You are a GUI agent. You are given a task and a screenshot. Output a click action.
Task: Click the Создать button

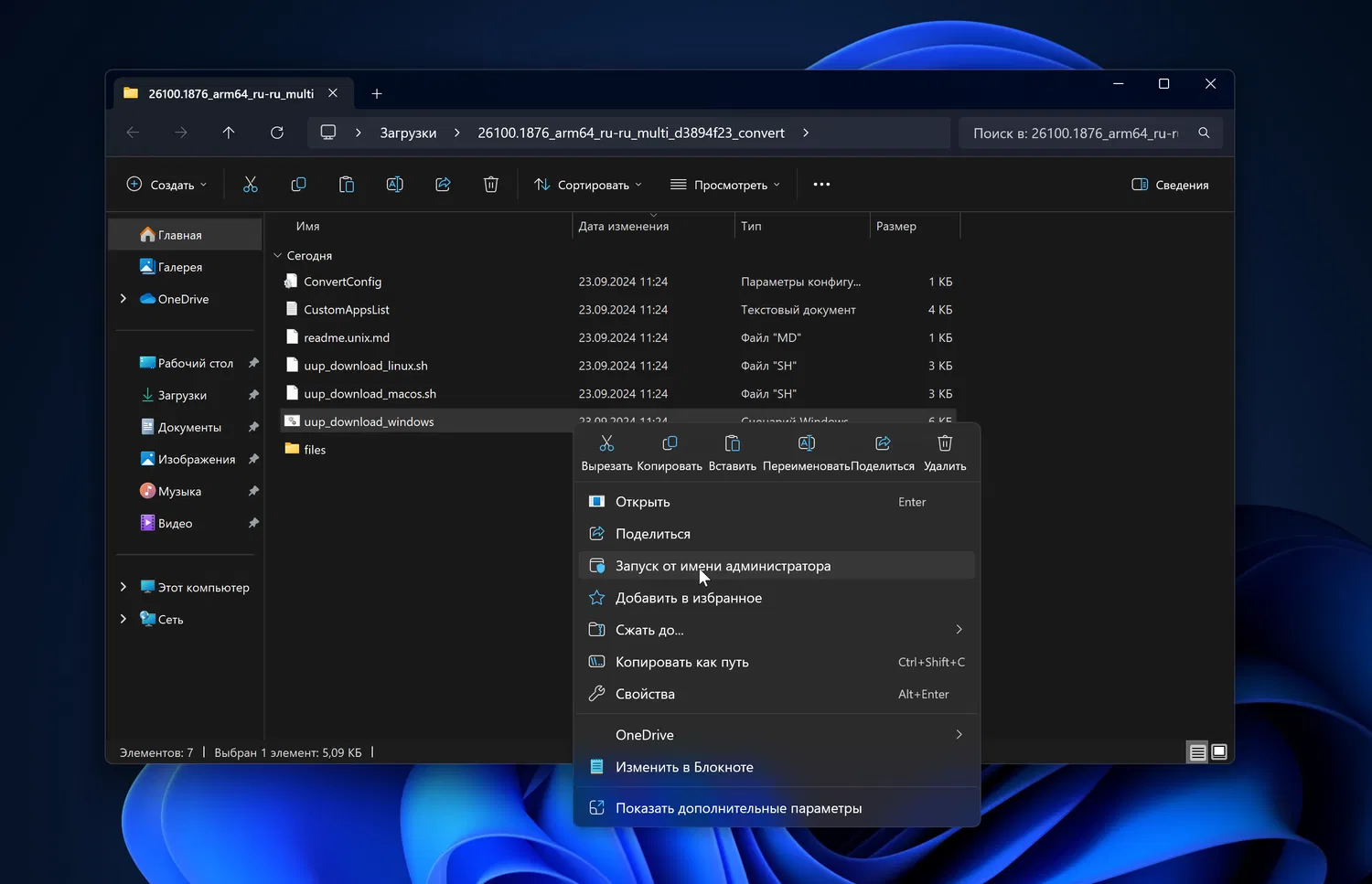click(x=166, y=185)
